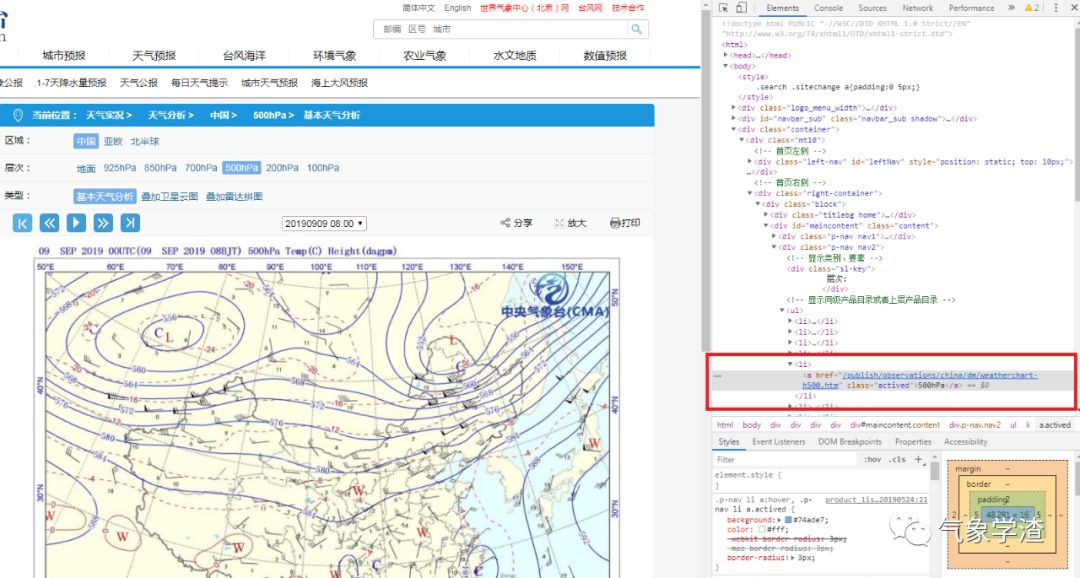Screen dimensions: 1080x578
Task: Click the English language link
Action: 457,8
